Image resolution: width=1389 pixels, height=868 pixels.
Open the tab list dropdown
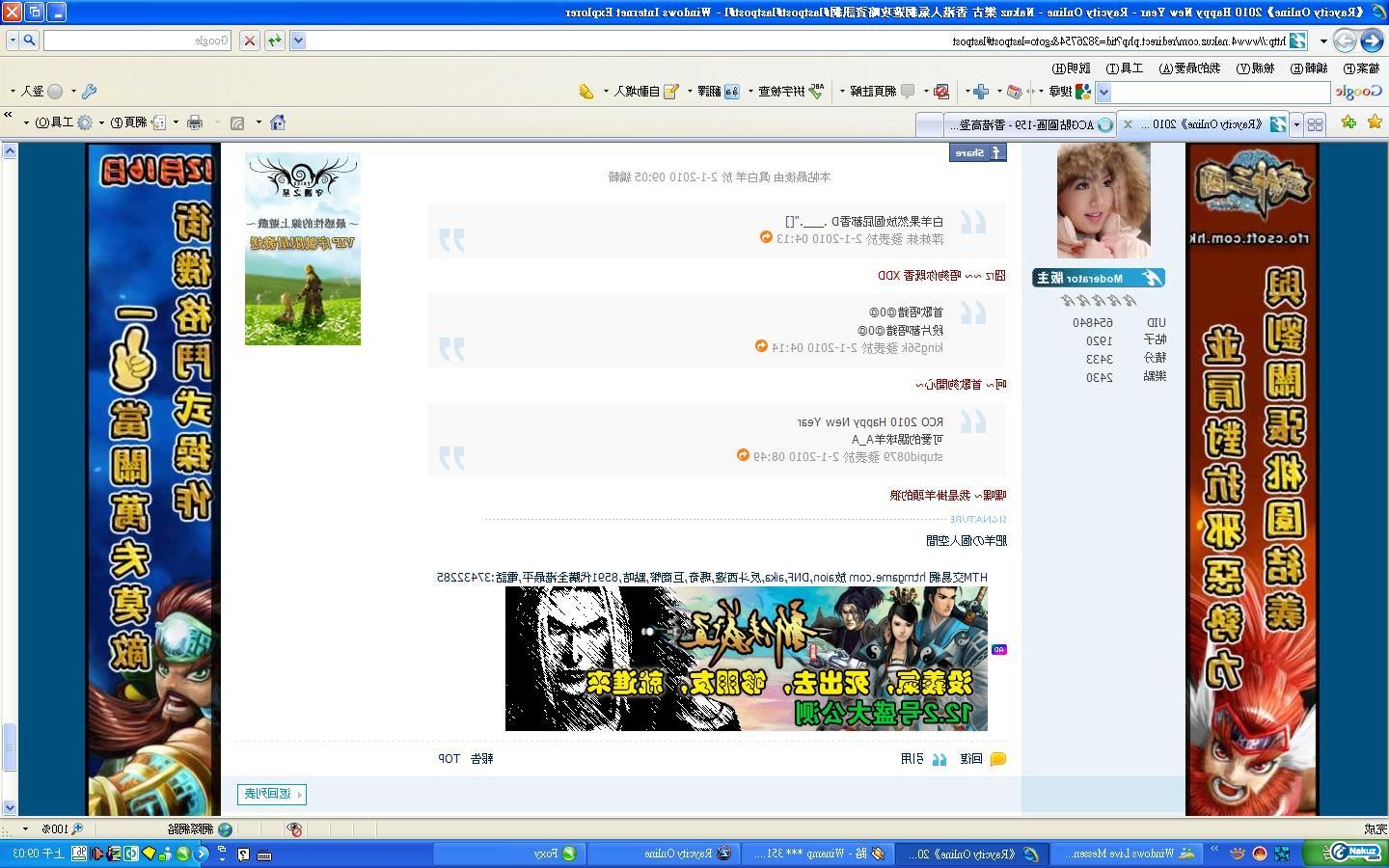coord(1296,123)
